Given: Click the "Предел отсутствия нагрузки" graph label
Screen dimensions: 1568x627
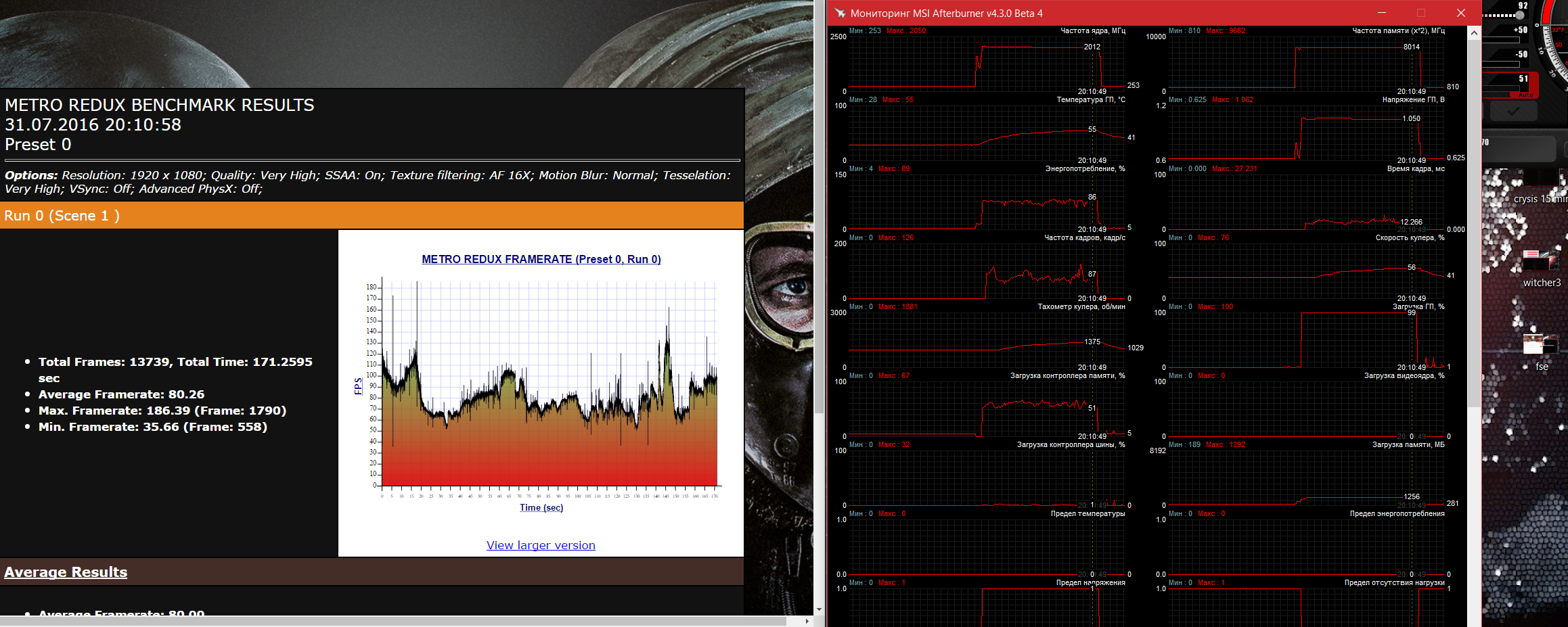Looking at the screenshot, I should [x=1394, y=582].
